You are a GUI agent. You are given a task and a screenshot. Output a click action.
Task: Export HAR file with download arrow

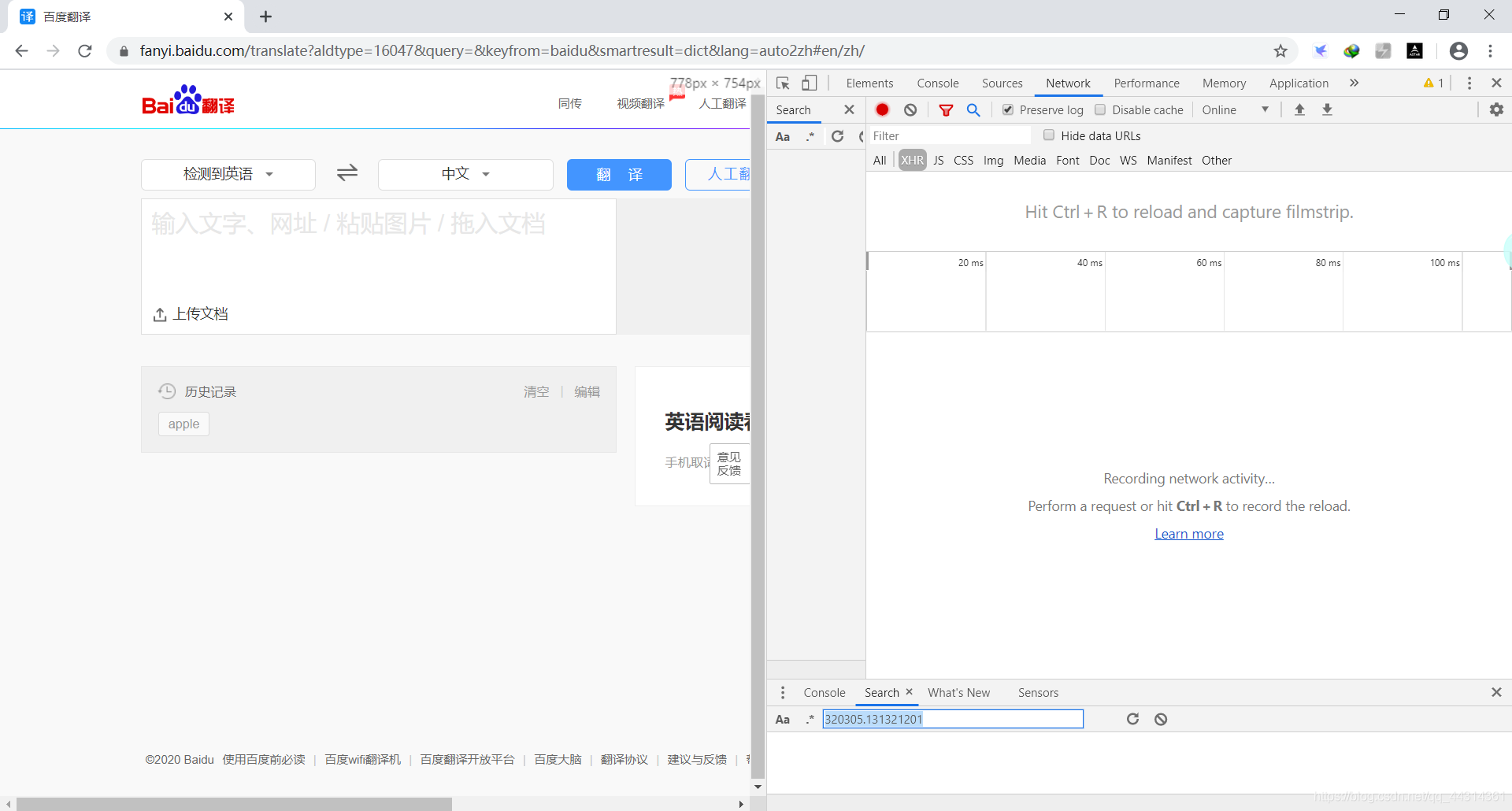(1327, 110)
